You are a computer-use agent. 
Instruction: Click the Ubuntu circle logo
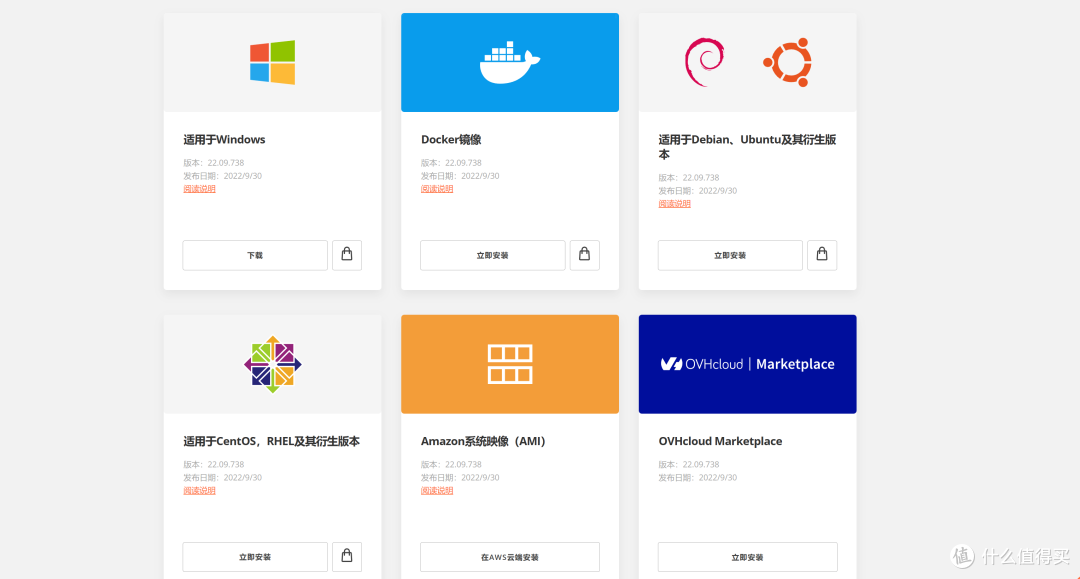coord(788,62)
